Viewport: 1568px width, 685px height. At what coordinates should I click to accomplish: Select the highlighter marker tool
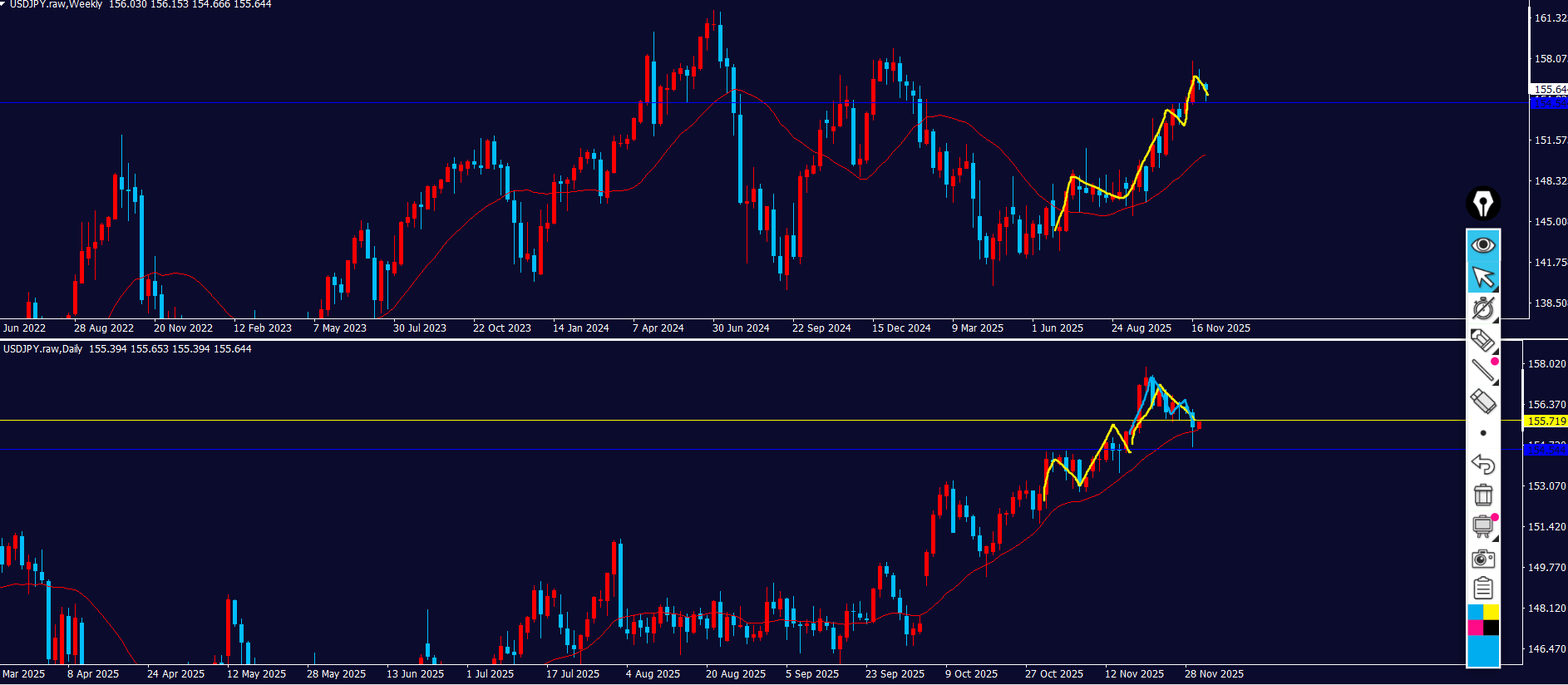1482,339
